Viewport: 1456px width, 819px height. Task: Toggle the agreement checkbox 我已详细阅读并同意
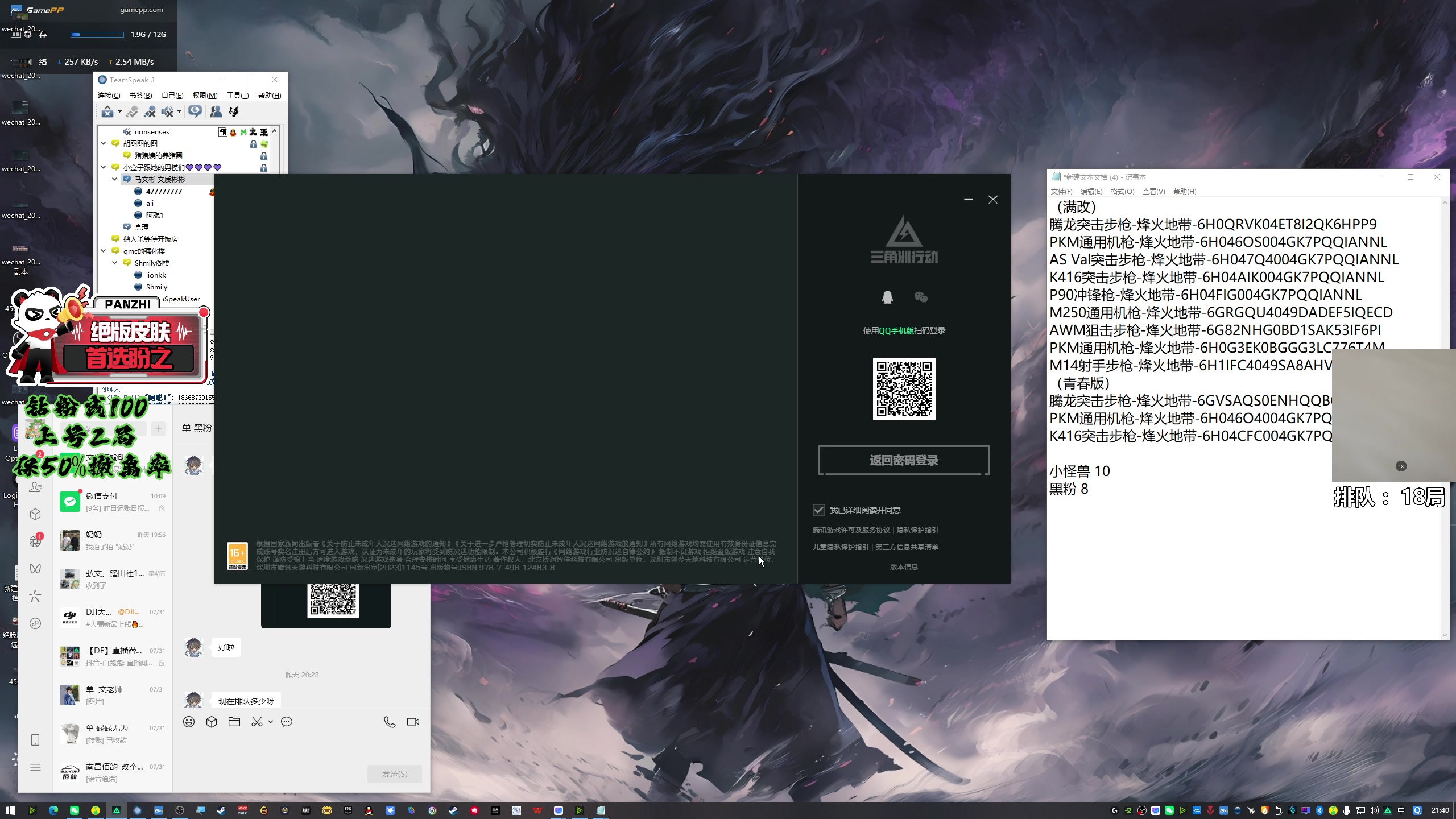point(818,510)
